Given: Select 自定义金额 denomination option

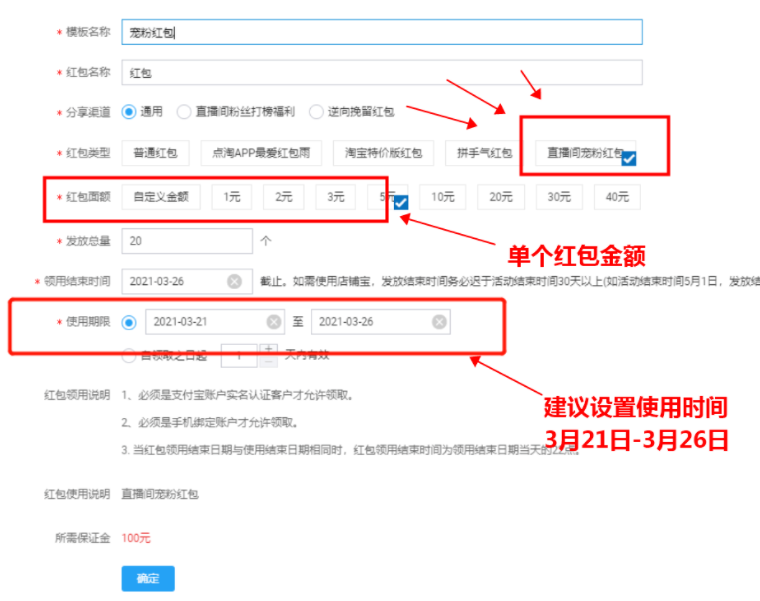Looking at the screenshot, I should (161, 197).
